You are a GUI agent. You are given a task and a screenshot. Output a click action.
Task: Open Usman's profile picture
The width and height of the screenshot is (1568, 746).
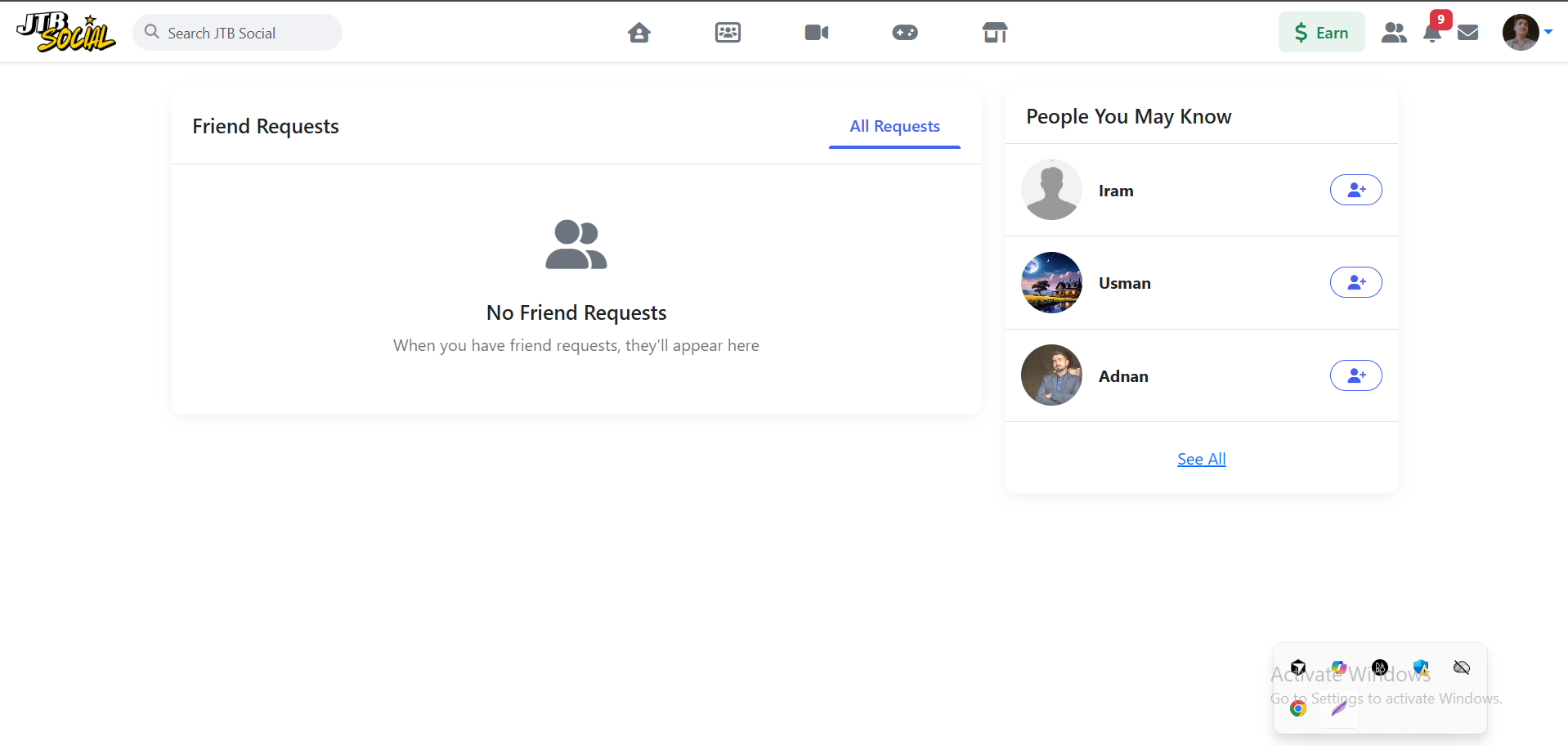point(1051,283)
